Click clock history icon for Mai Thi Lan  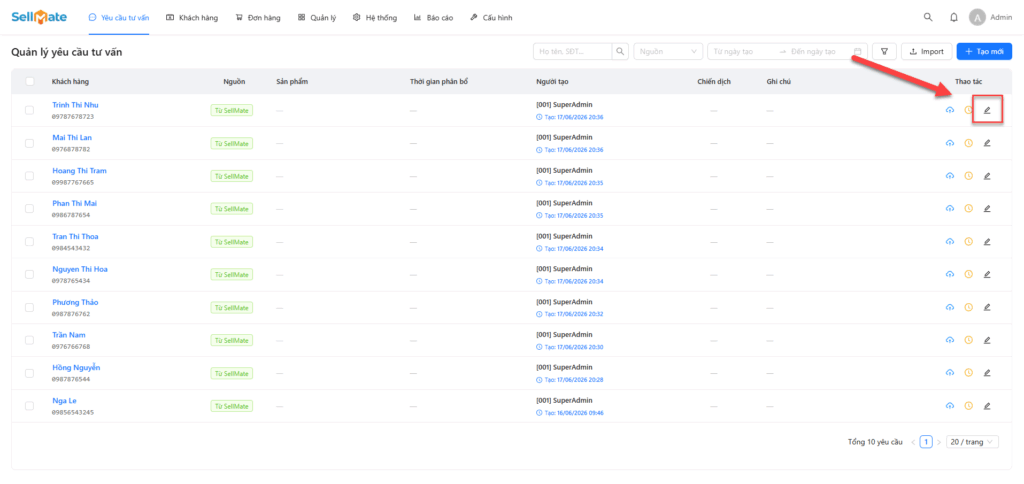tap(968, 143)
